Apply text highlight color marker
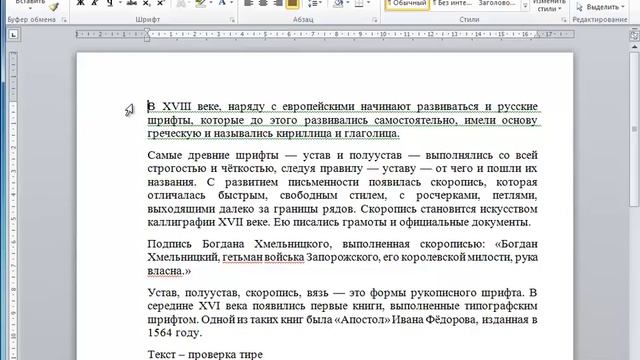Image resolution: width=640 pixels, height=360 pixels. tap(200, 3)
